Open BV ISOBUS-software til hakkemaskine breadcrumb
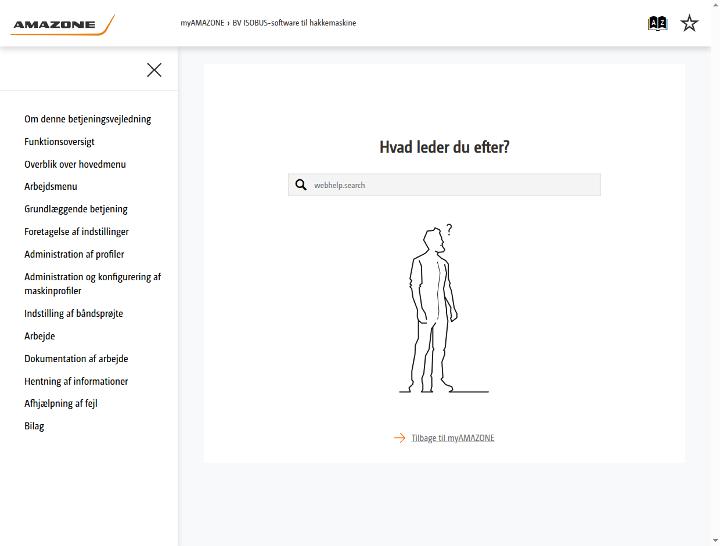 pyautogui.click(x=294, y=23)
